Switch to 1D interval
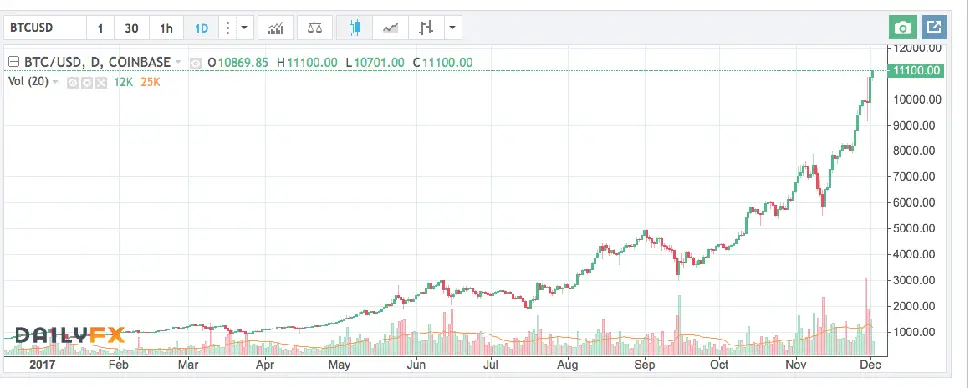Screen dimensions: 968x388 [x=201, y=28]
